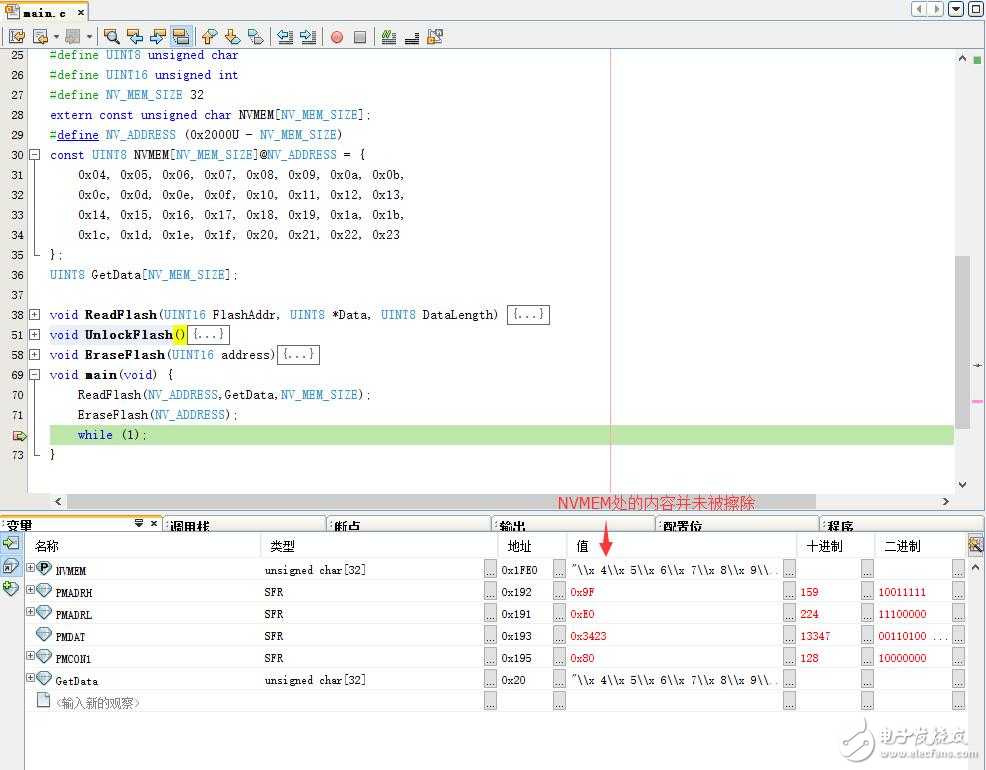Click the new watch diamond-plus side icon
Image resolution: width=986 pixels, height=770 pixels.
coord(11,589)
